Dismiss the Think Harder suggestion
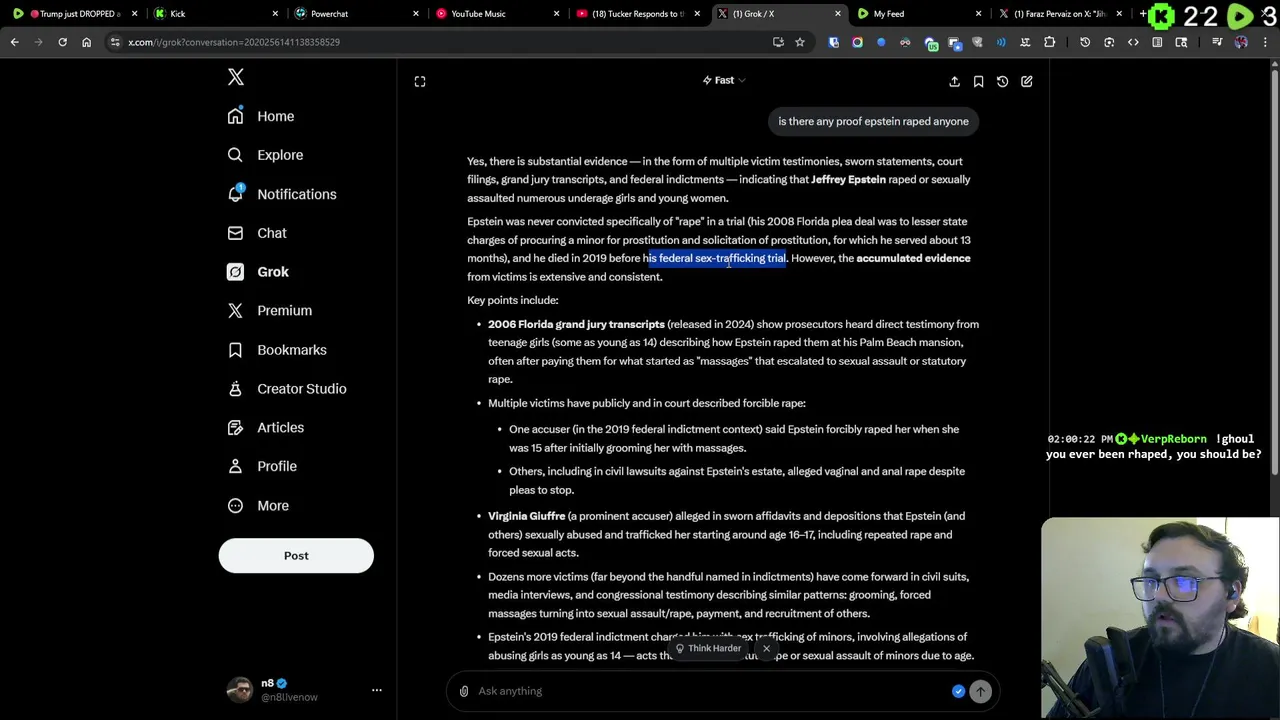The image size is (1280, 720). pyautogui.click(x=766, y=648)
